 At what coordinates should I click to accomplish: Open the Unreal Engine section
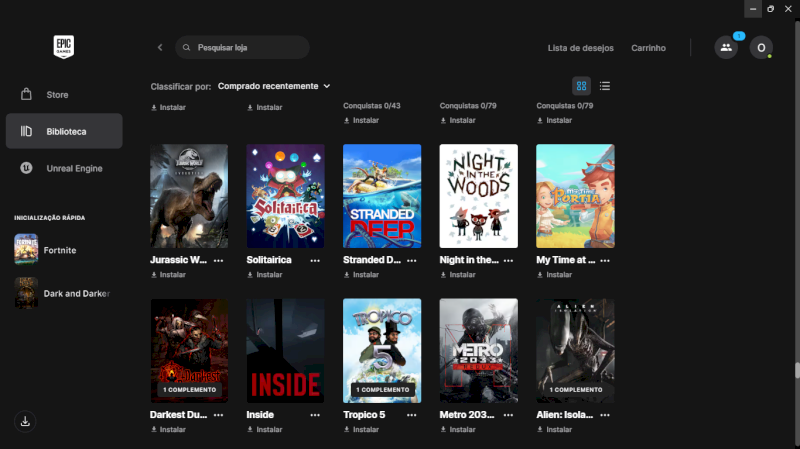coord(64,168)
